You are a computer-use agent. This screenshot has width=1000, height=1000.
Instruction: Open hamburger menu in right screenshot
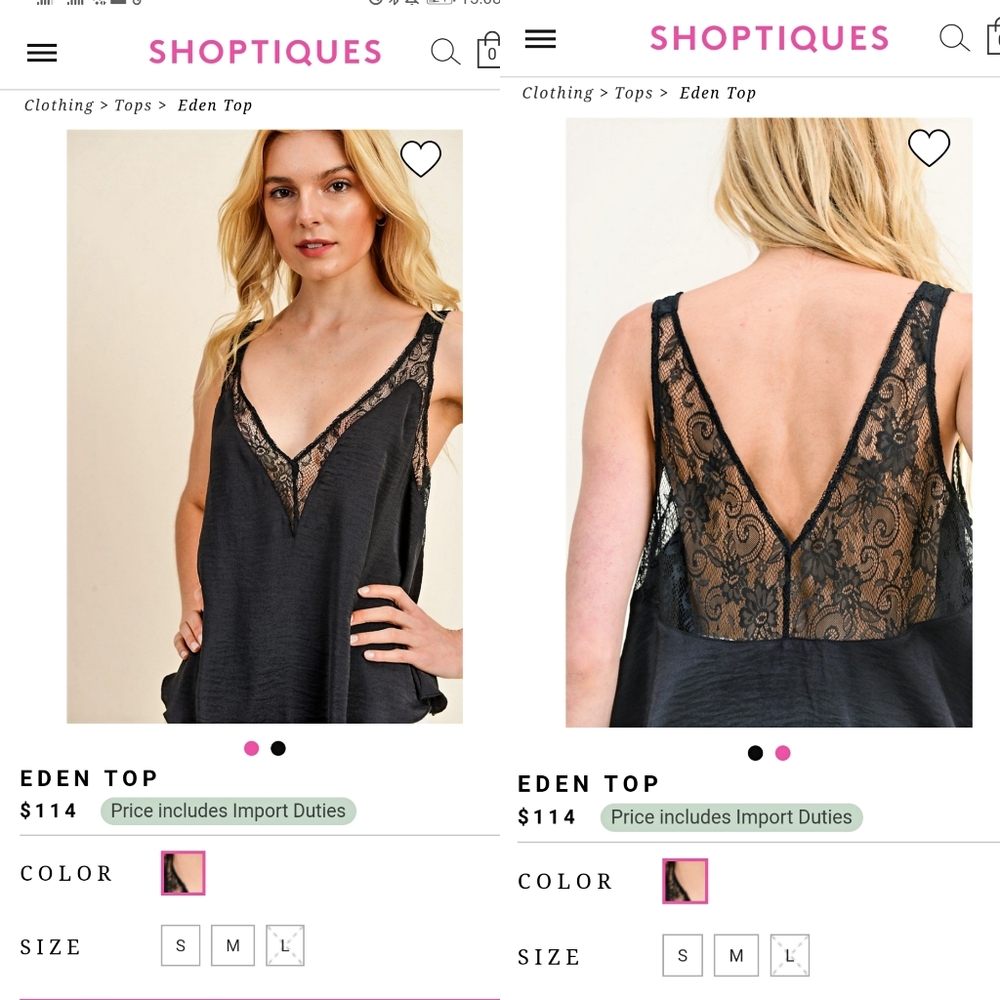(540, 39)
